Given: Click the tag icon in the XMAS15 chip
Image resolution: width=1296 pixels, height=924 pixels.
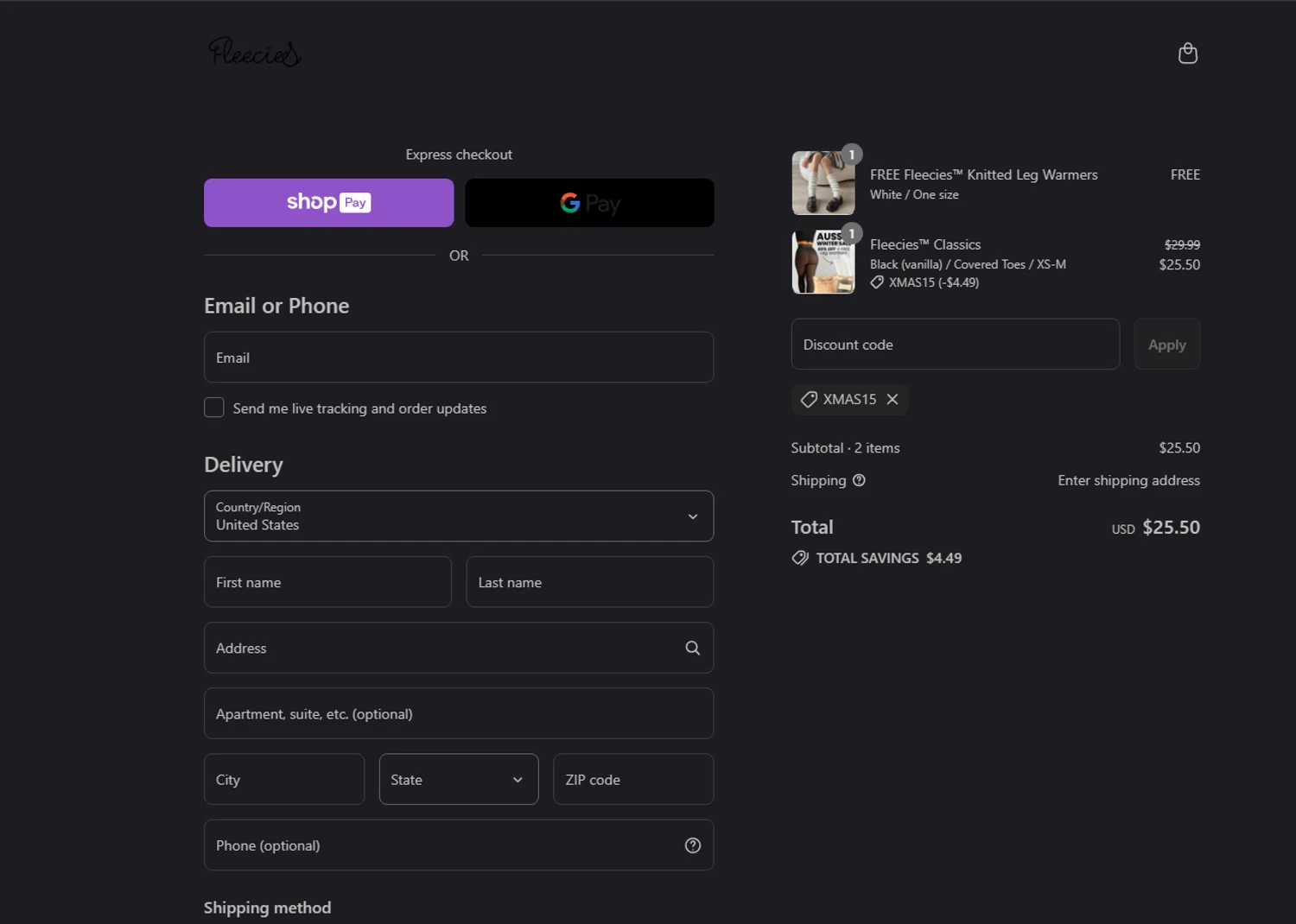Looking at the screenshot, I should pos(809,399).
